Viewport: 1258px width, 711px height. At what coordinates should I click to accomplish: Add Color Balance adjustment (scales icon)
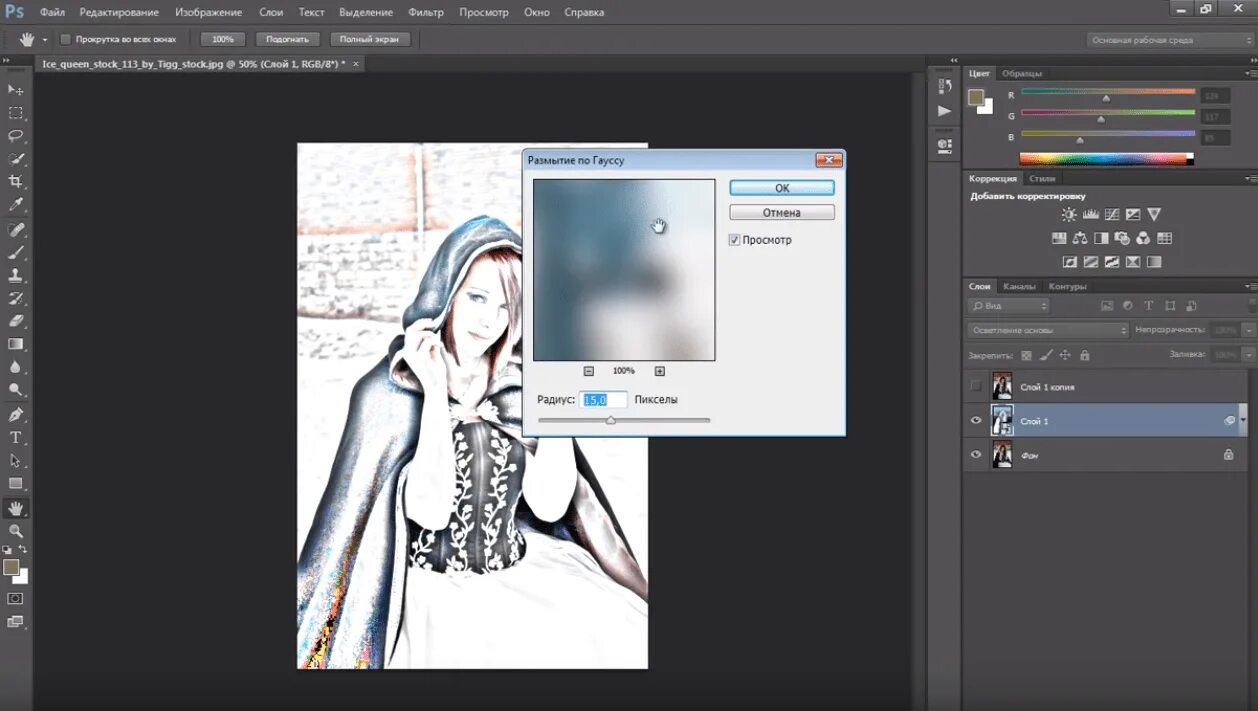coord(1080,239)
